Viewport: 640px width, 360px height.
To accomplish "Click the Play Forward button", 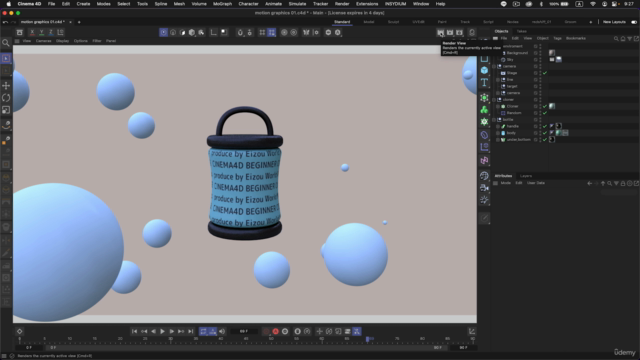I will [x=162, y=331].
